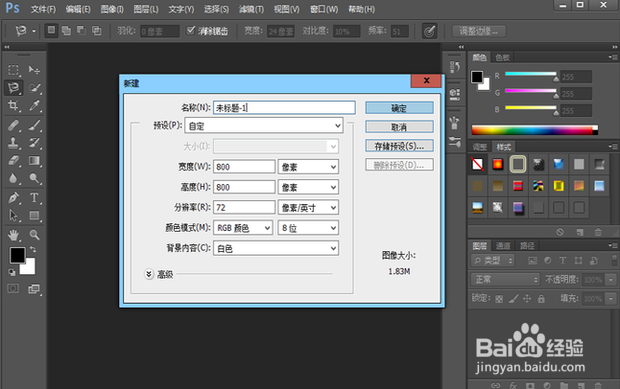620x389 pixels.
Task: Open the Preset dropdown in dialog
Action: 264,126
